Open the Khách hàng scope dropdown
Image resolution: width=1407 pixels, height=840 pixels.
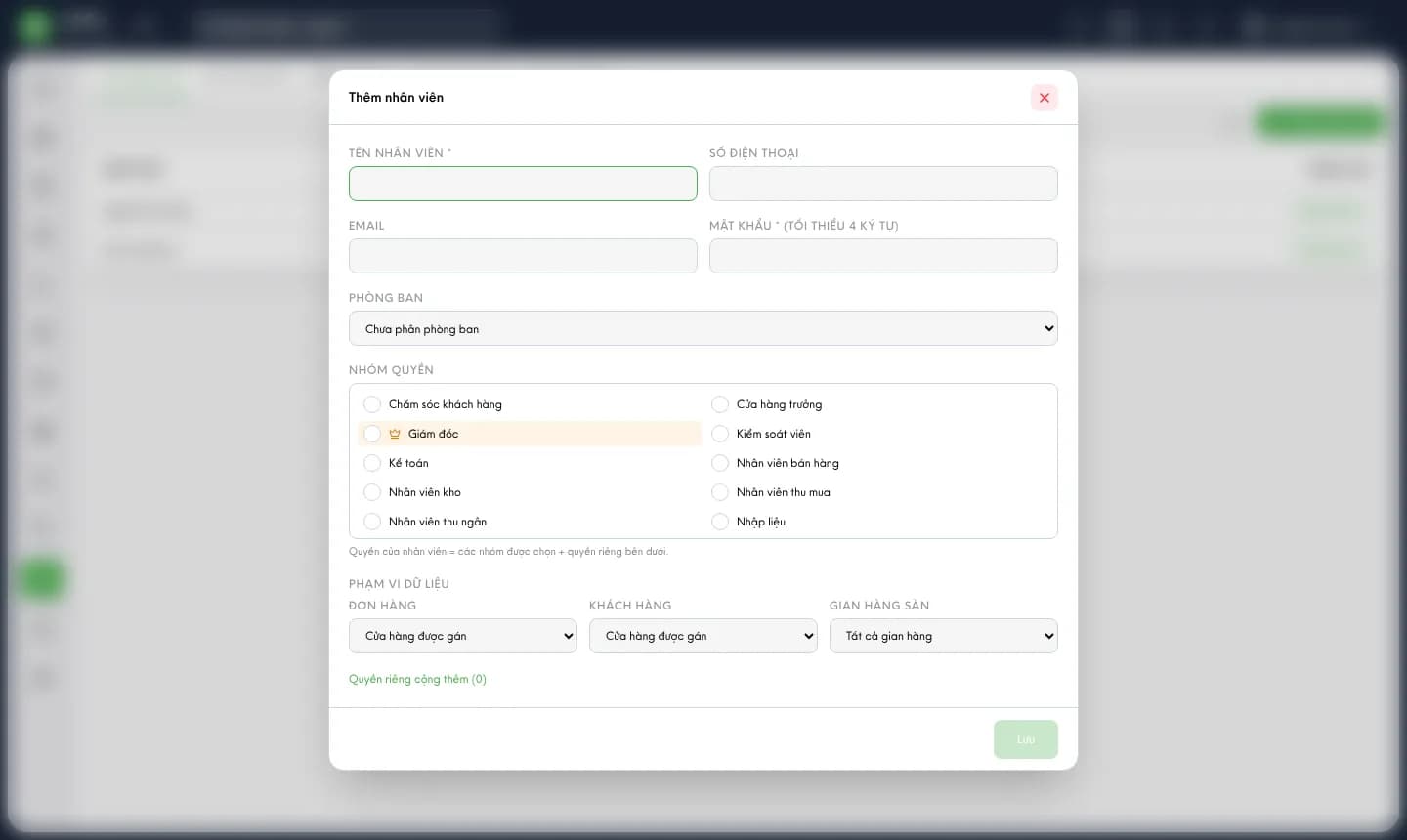pyautogui.click(x=703, y=636)
